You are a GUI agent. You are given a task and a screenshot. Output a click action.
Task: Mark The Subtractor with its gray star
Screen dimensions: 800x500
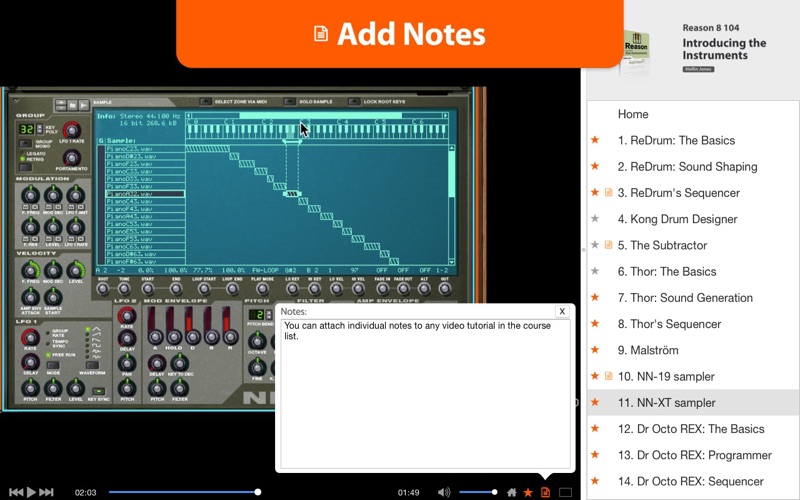tap(595, 245)
